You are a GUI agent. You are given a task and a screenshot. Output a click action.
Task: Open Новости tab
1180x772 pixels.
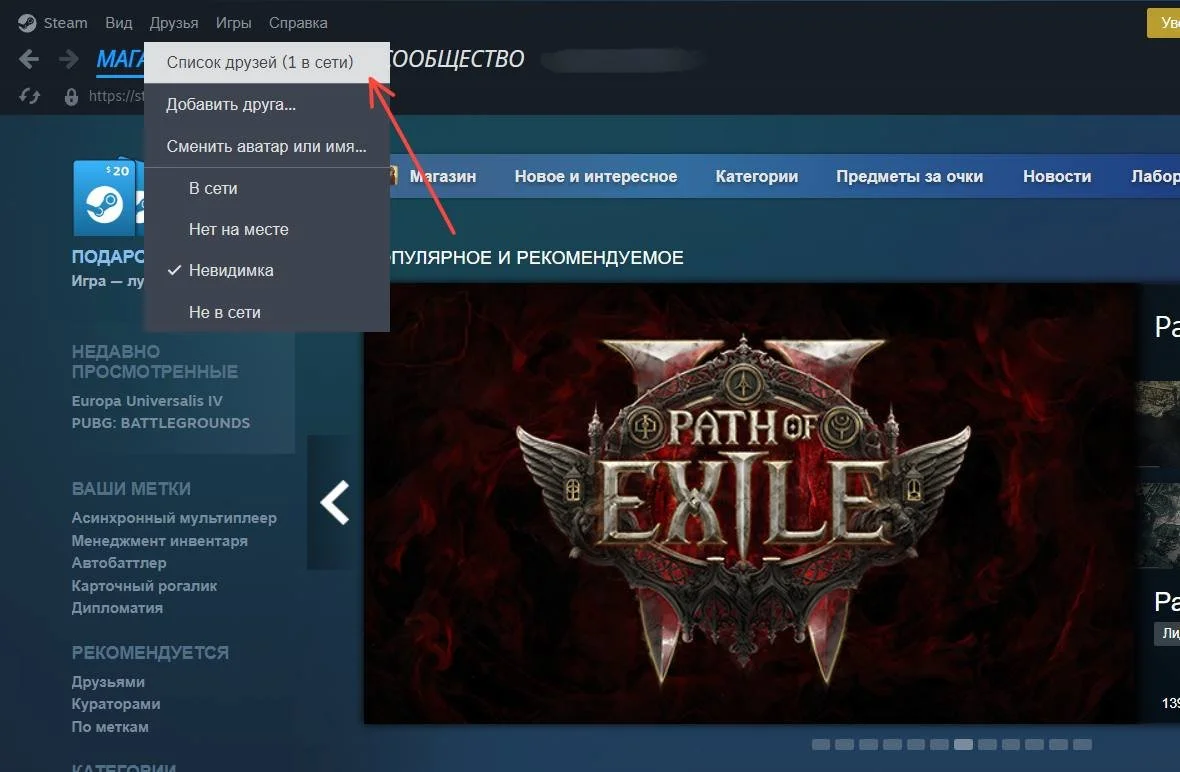pos(1057,177)
